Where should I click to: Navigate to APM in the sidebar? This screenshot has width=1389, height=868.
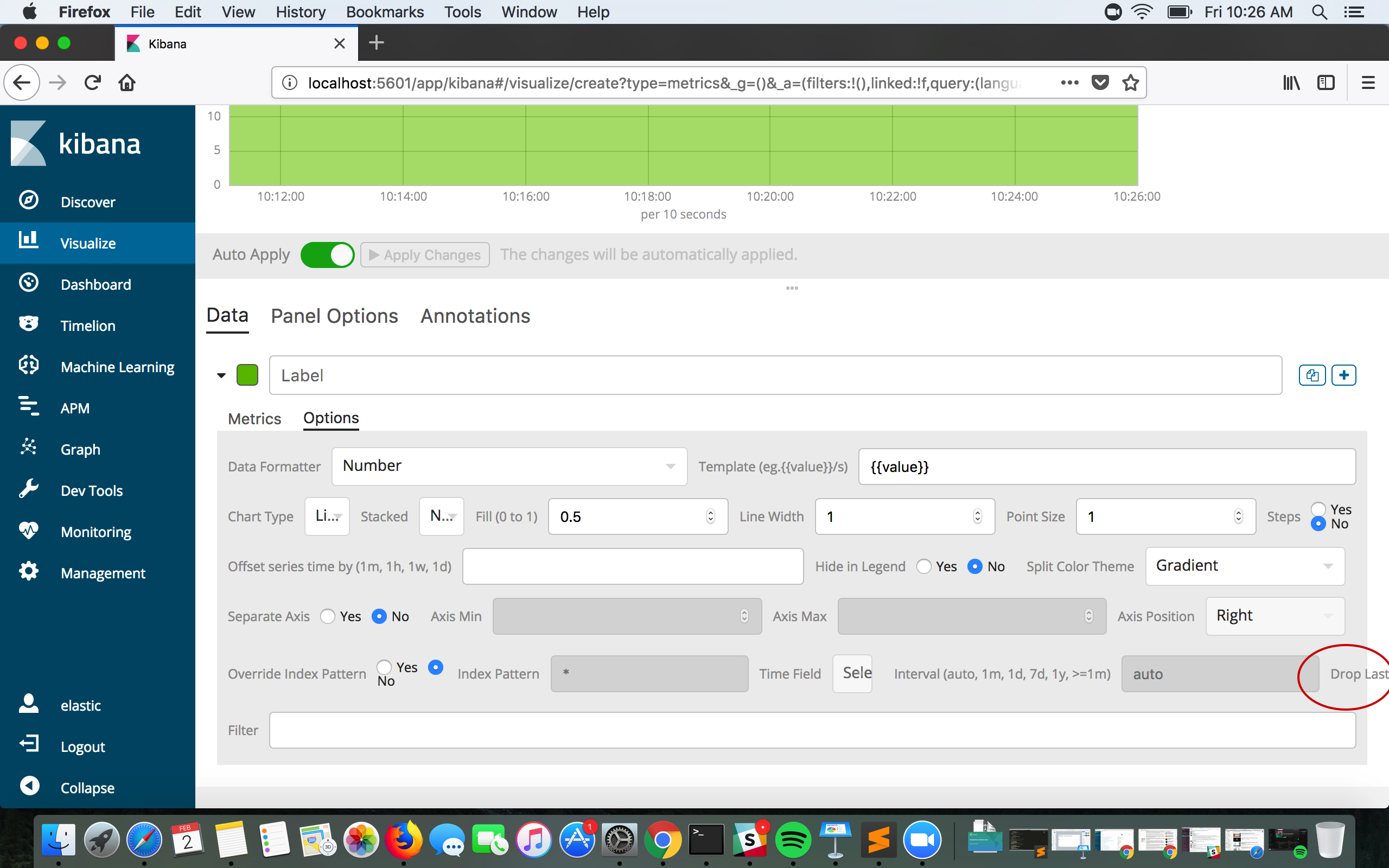74,408
